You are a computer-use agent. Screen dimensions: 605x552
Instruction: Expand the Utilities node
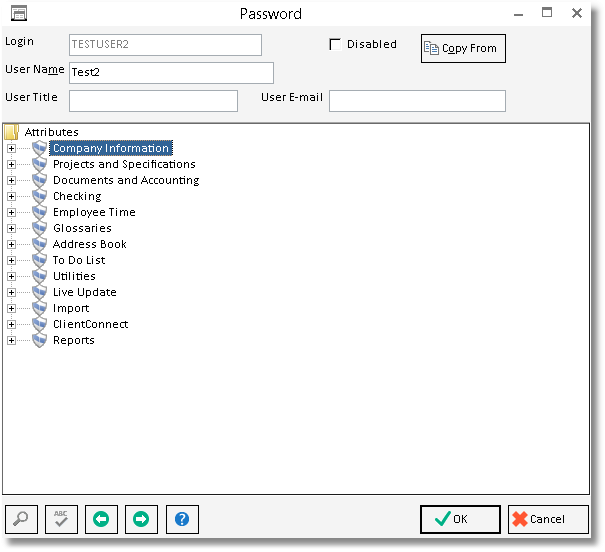pos(11,276)
